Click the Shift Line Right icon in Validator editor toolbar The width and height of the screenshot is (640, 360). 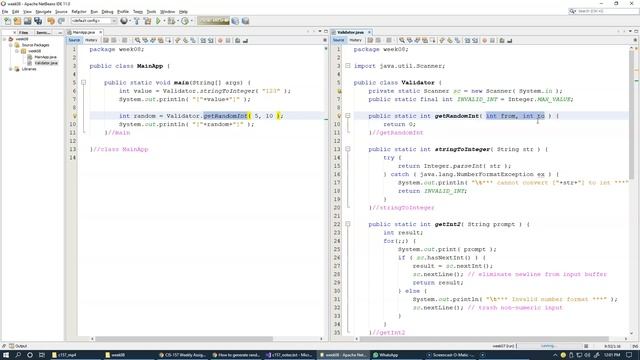pyautogui.click(x=475, y=40)
